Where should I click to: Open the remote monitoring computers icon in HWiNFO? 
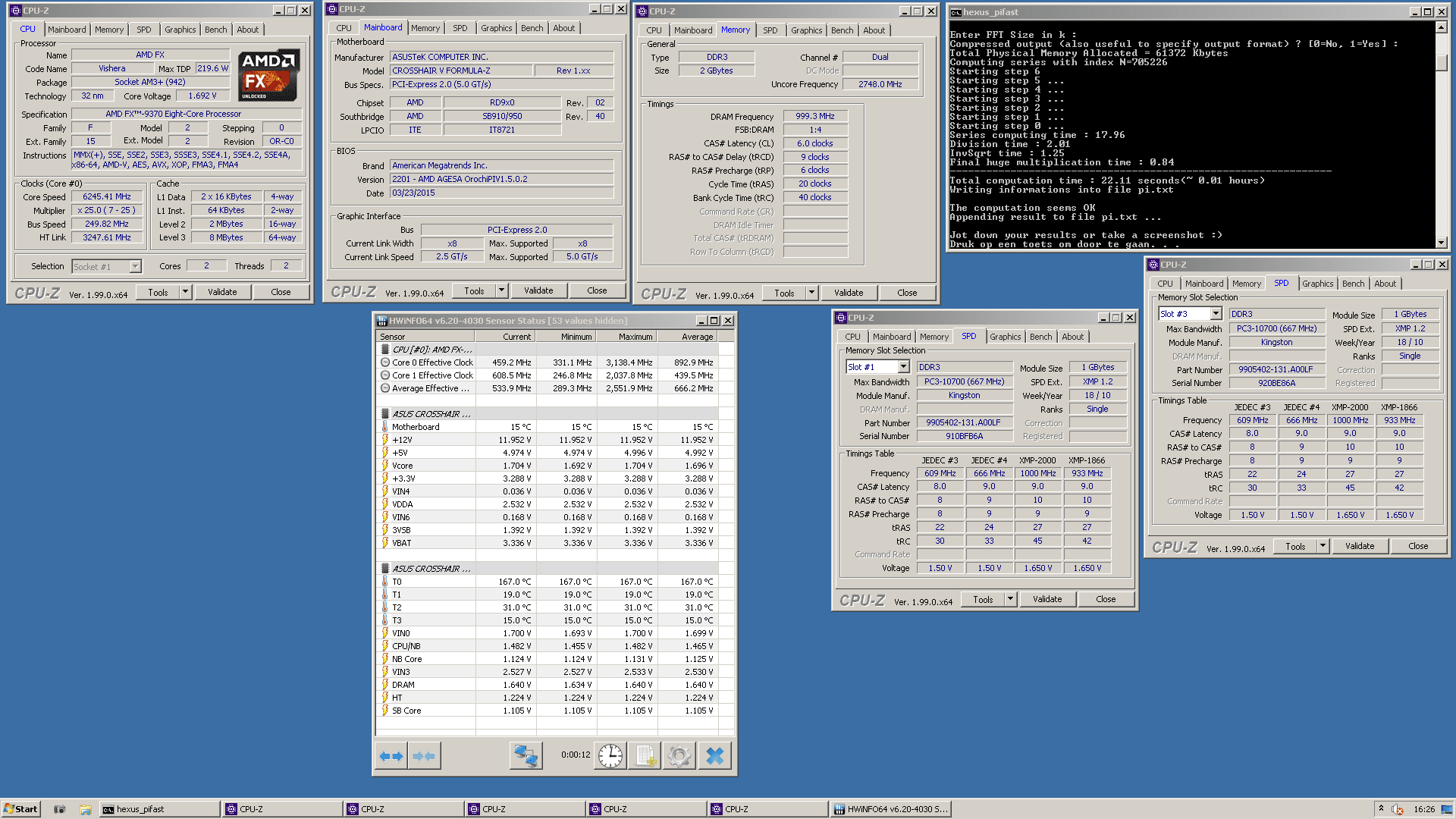point(526,755)
